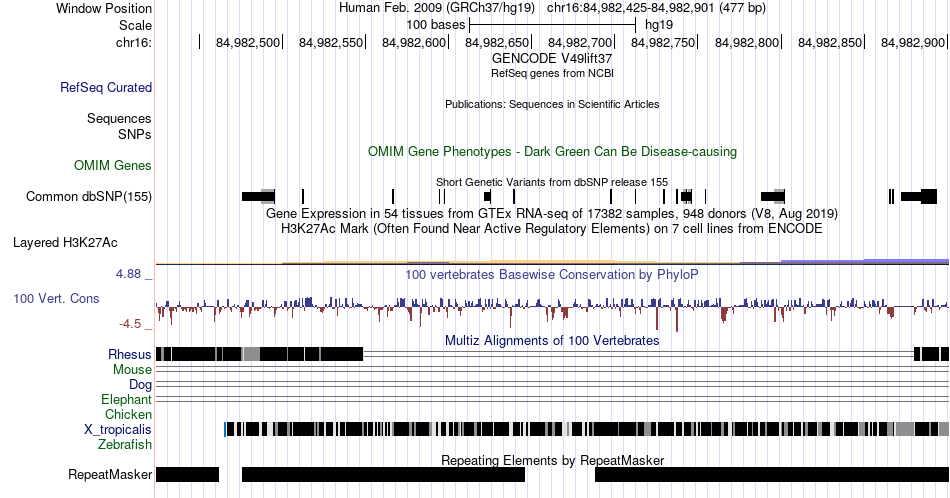Viewport: 950px width, 498px height.
Task: Click the OMIM Genes track label
Action: pyautogui.click(x=113, y=165)
